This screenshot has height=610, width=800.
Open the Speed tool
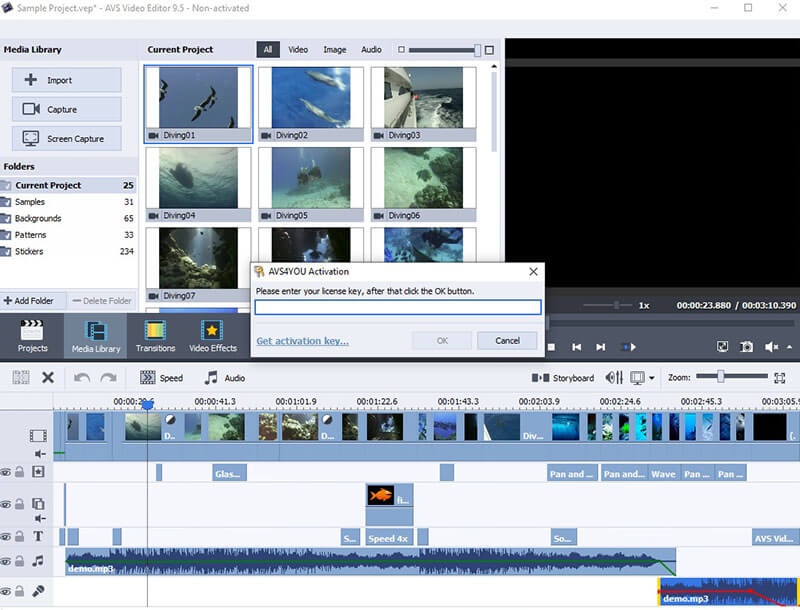click(x=161, y=378)
